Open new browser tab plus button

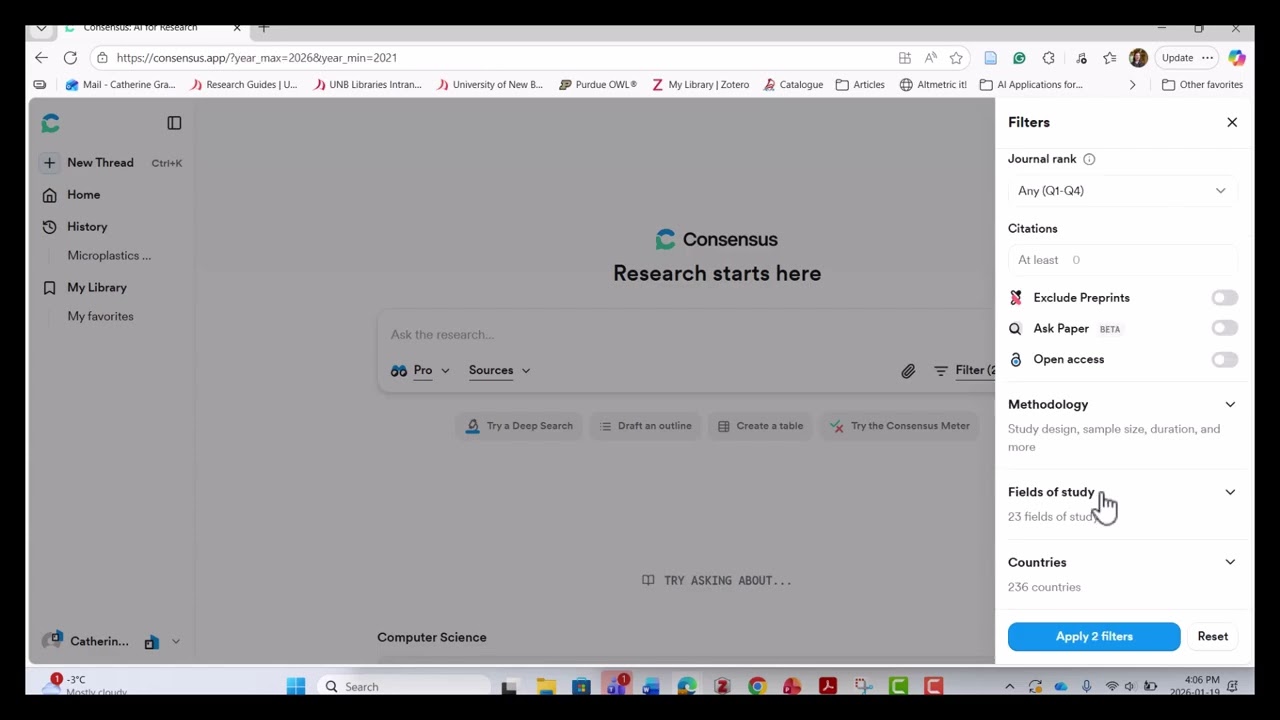click(x=264, y=28)
